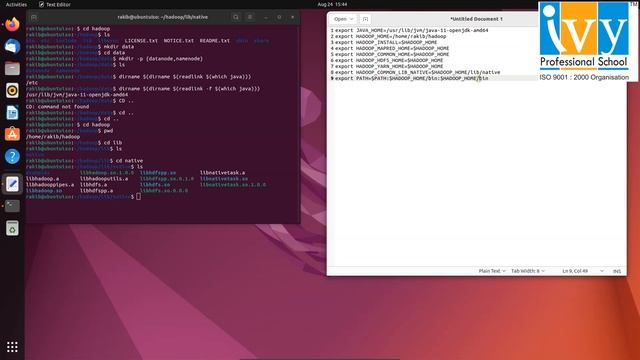Click libhadooppipes.a in terminal listing

point(50,184)
